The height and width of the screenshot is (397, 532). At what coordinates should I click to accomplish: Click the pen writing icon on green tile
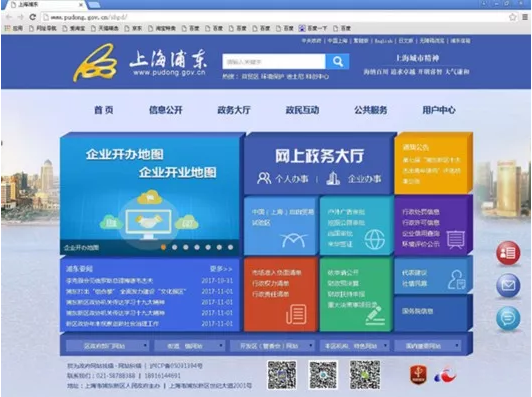(x=375, y=315)
